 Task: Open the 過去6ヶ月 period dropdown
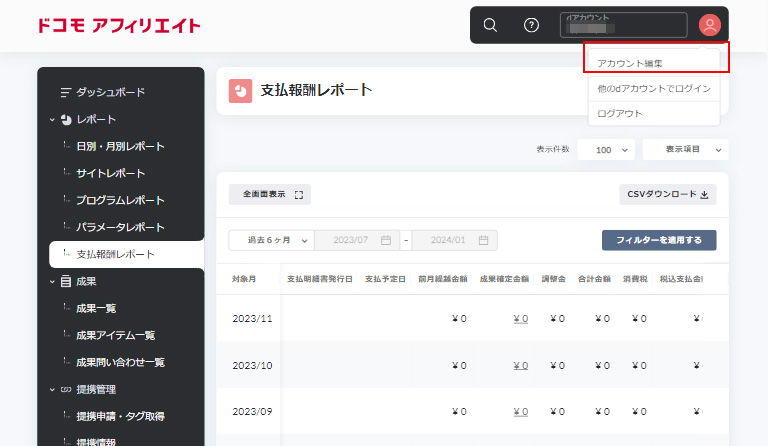tap(271, 240)
